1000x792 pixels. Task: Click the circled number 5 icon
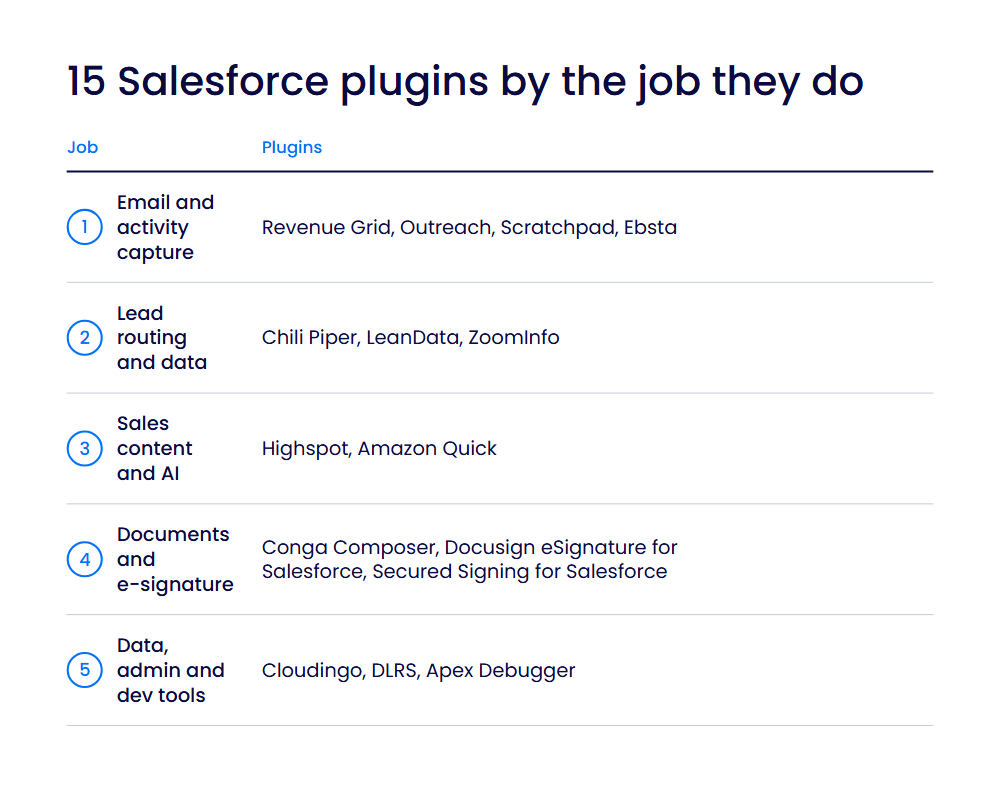(85, 670)
